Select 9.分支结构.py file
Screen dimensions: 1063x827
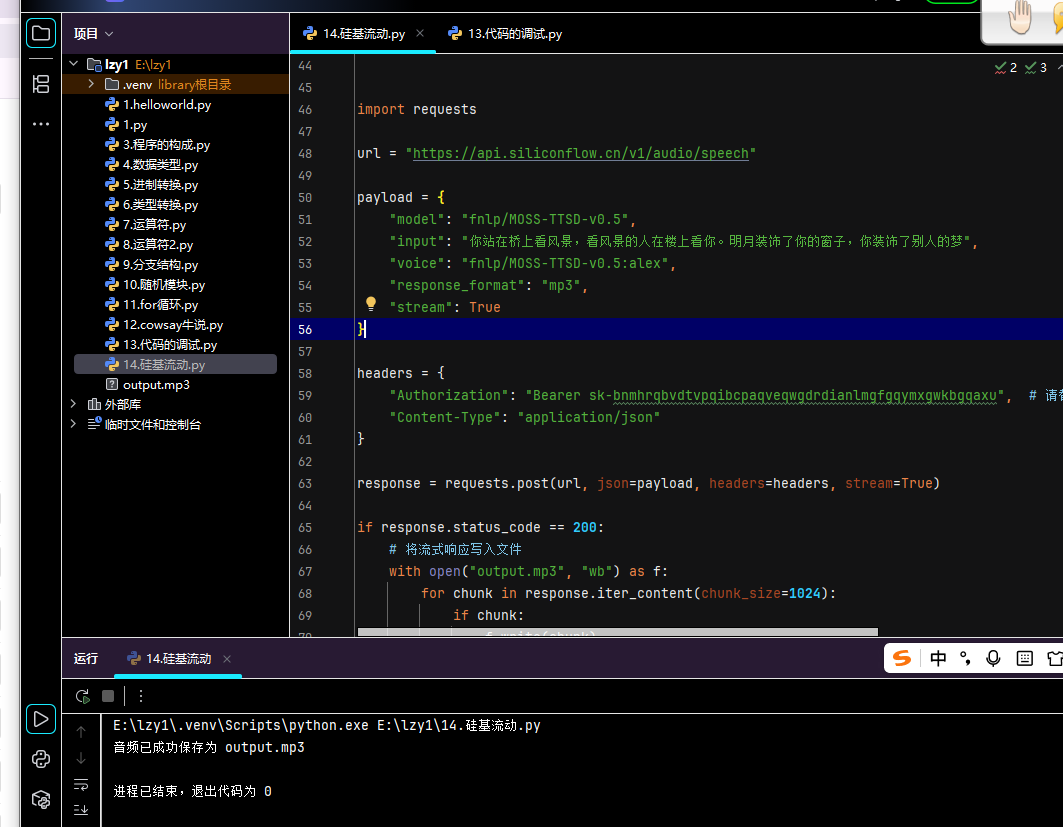click(160, 264)
